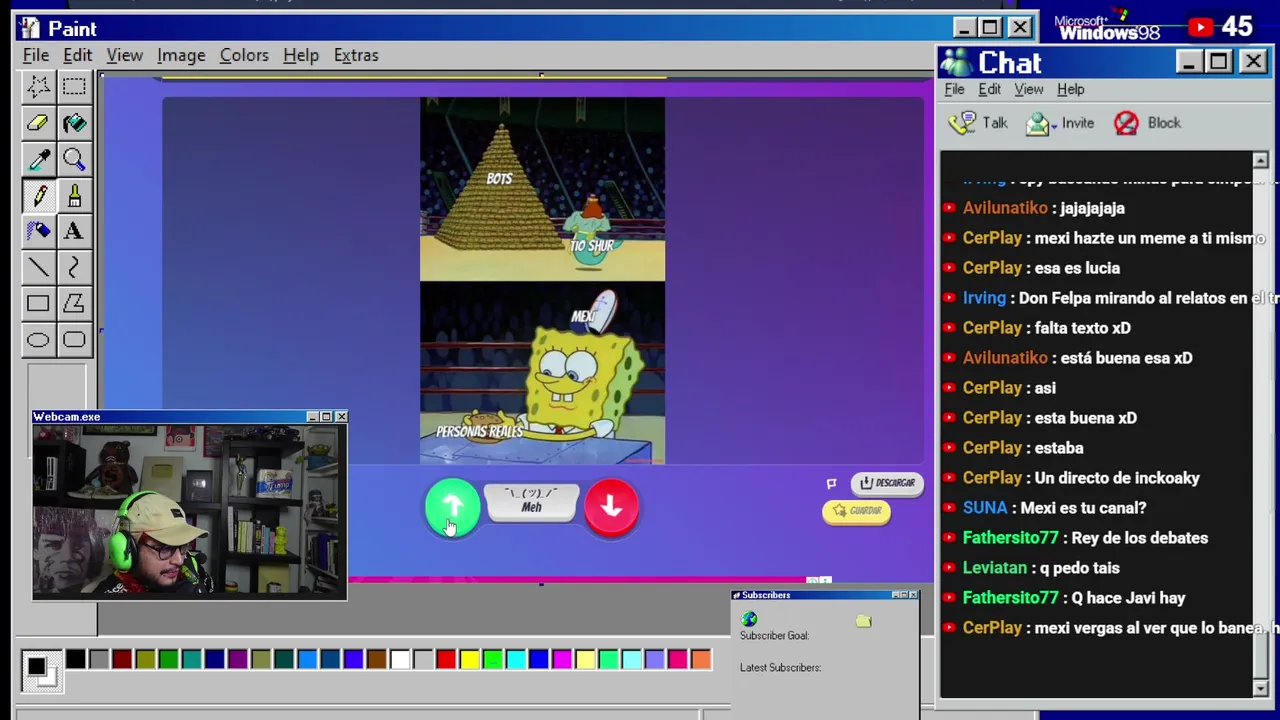
Task: Activate the Pick Color eyedropper
Action: 38,159
